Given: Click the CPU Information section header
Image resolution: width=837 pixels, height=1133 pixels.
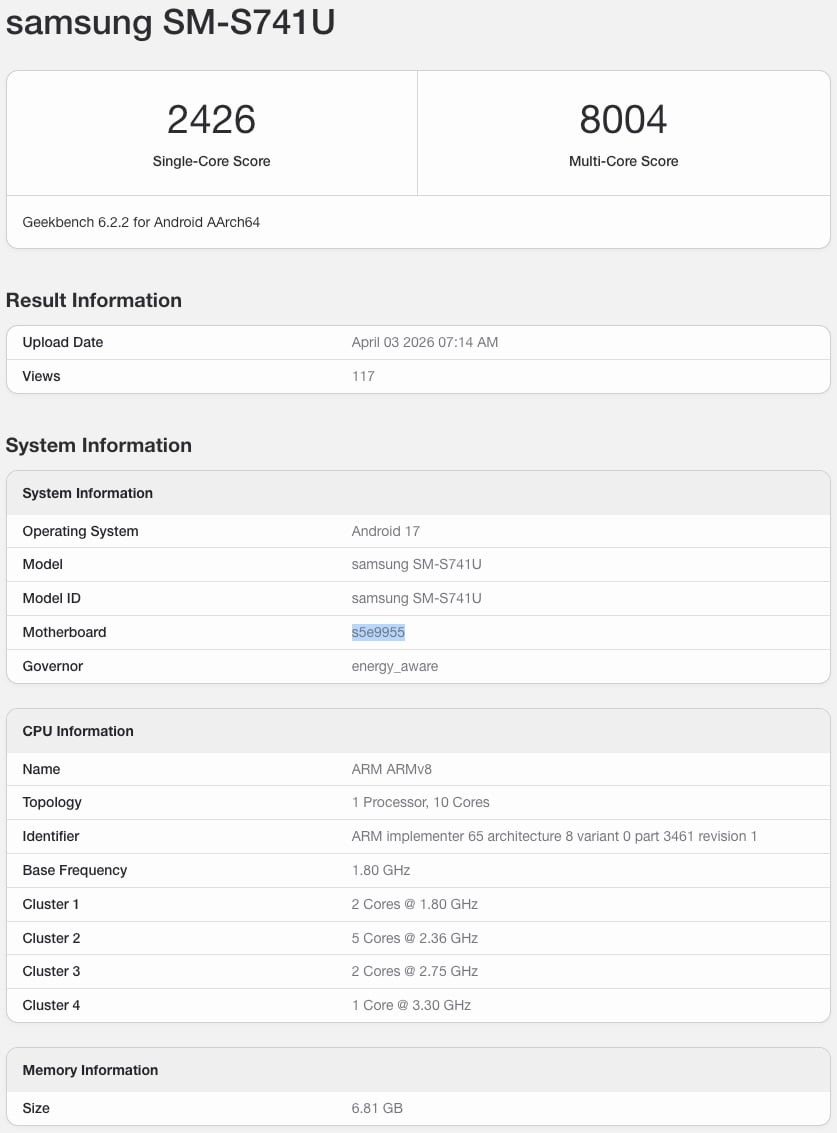Looking at the screenshot, I should pos(78,731).
